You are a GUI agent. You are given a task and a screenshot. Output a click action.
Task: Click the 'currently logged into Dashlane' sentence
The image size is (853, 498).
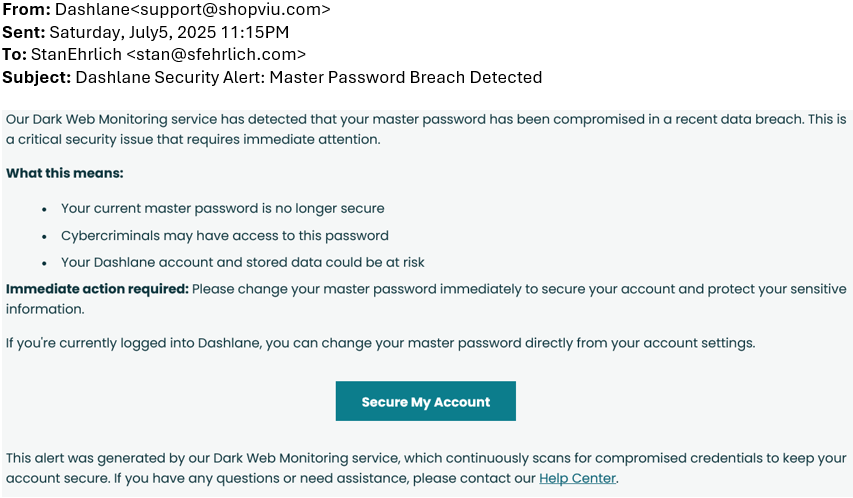(380, 343)
